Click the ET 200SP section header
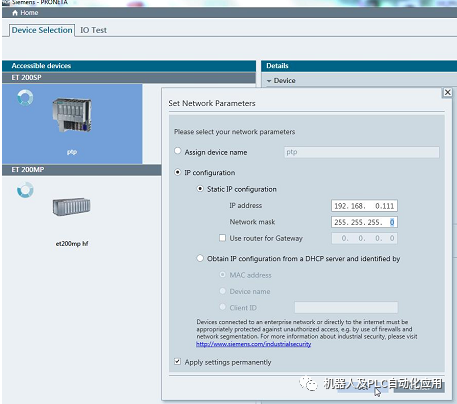The width and height of the screenshot is (457, 404). [129, 78]
